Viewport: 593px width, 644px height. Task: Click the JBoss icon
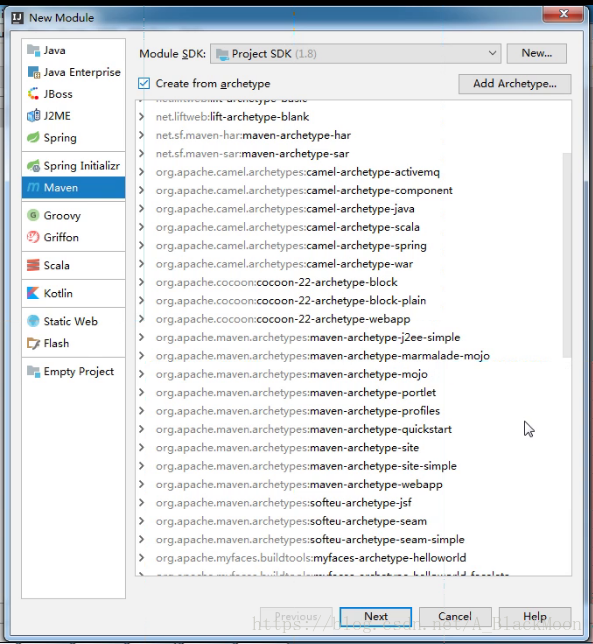[33, 94]
